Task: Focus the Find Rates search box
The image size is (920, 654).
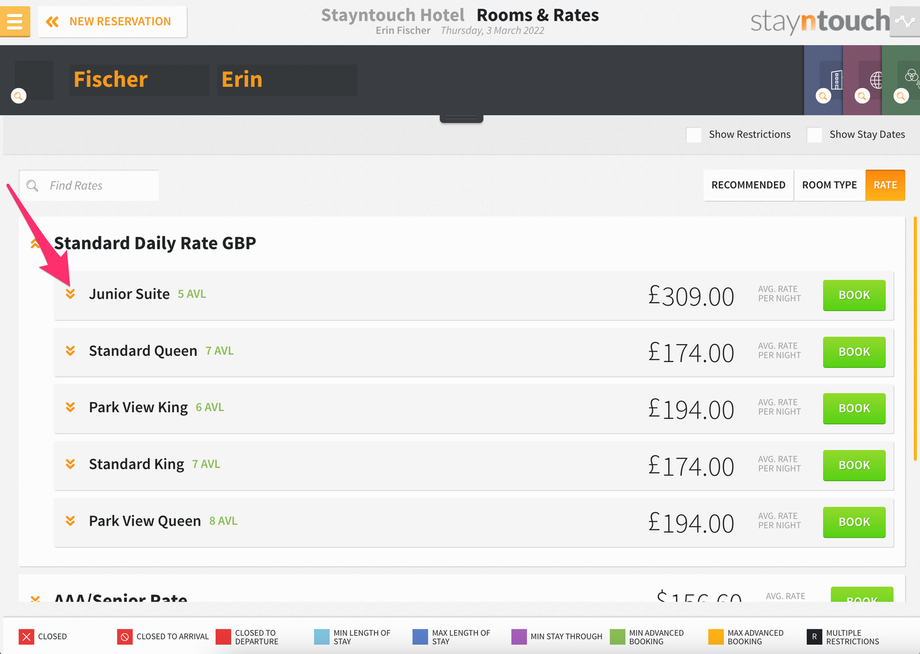Action: pos(89,185)
